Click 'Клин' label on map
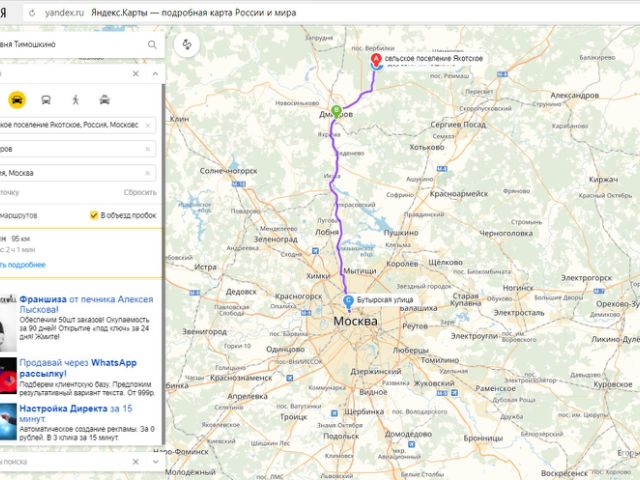The image size is (640, 480). 179,119
